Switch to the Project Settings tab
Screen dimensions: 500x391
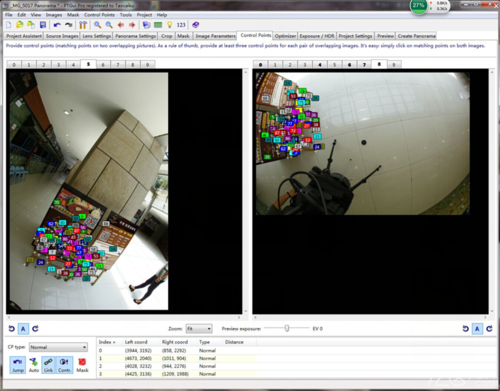(355, 36)
